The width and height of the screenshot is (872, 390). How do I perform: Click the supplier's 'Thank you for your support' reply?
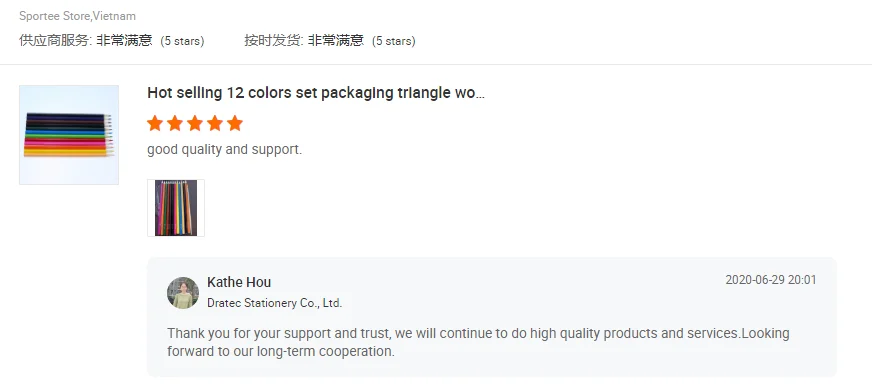coord(478,342)
